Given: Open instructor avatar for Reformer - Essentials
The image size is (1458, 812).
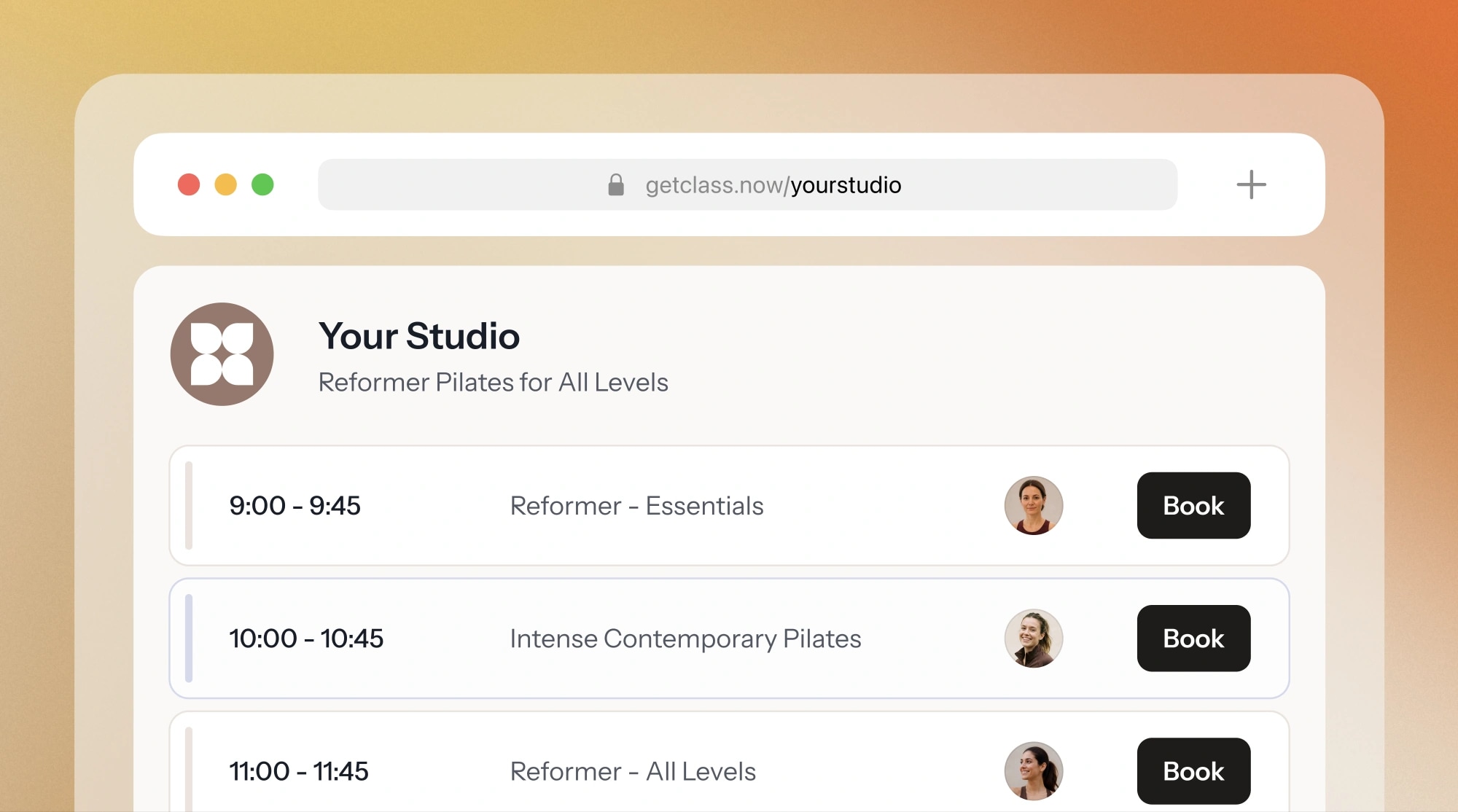Looking at the screenshot, I should [x=1034, y=505].
